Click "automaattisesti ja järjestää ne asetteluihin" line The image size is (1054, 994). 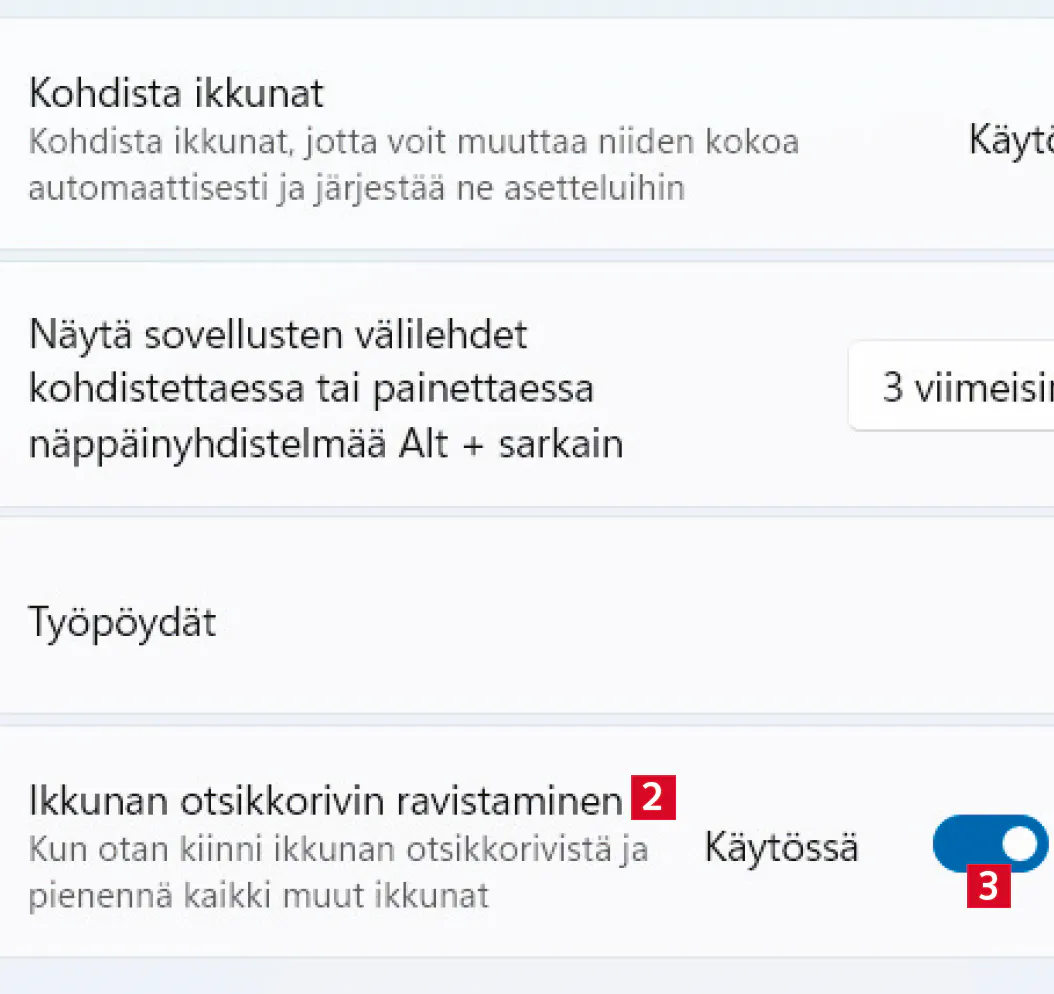coord(355,188)
